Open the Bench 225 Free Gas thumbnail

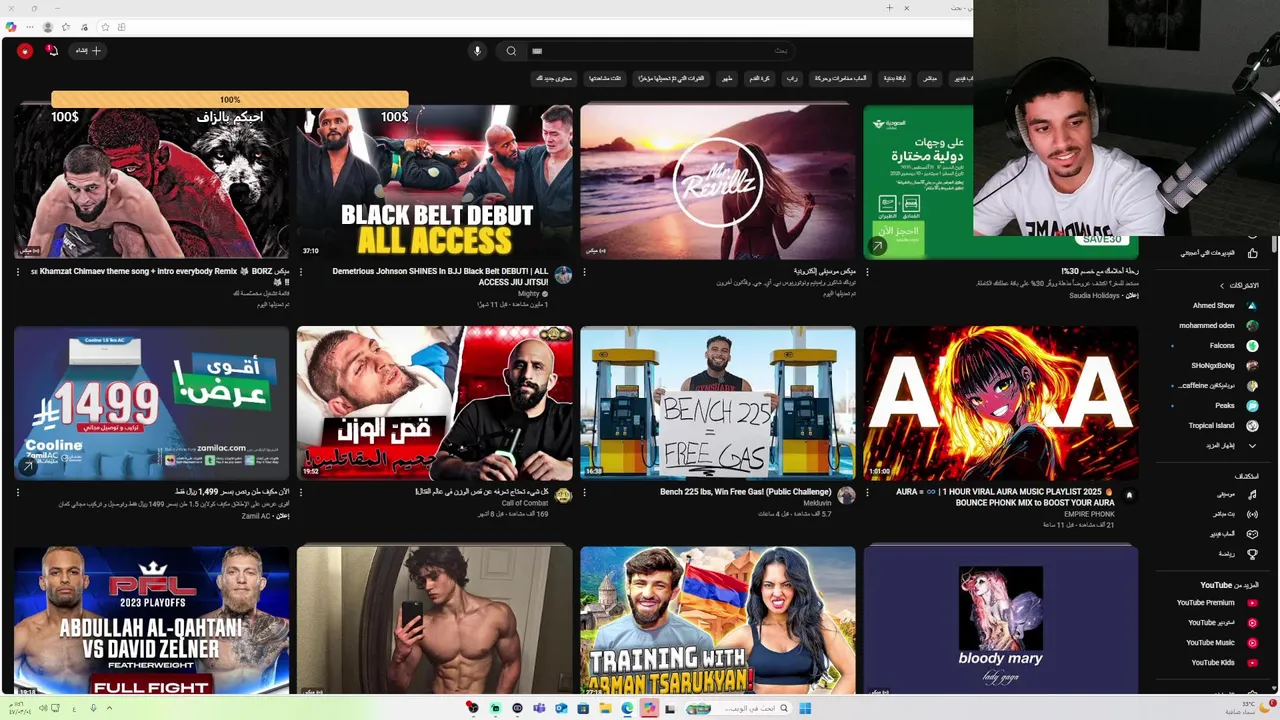[718, 403]
